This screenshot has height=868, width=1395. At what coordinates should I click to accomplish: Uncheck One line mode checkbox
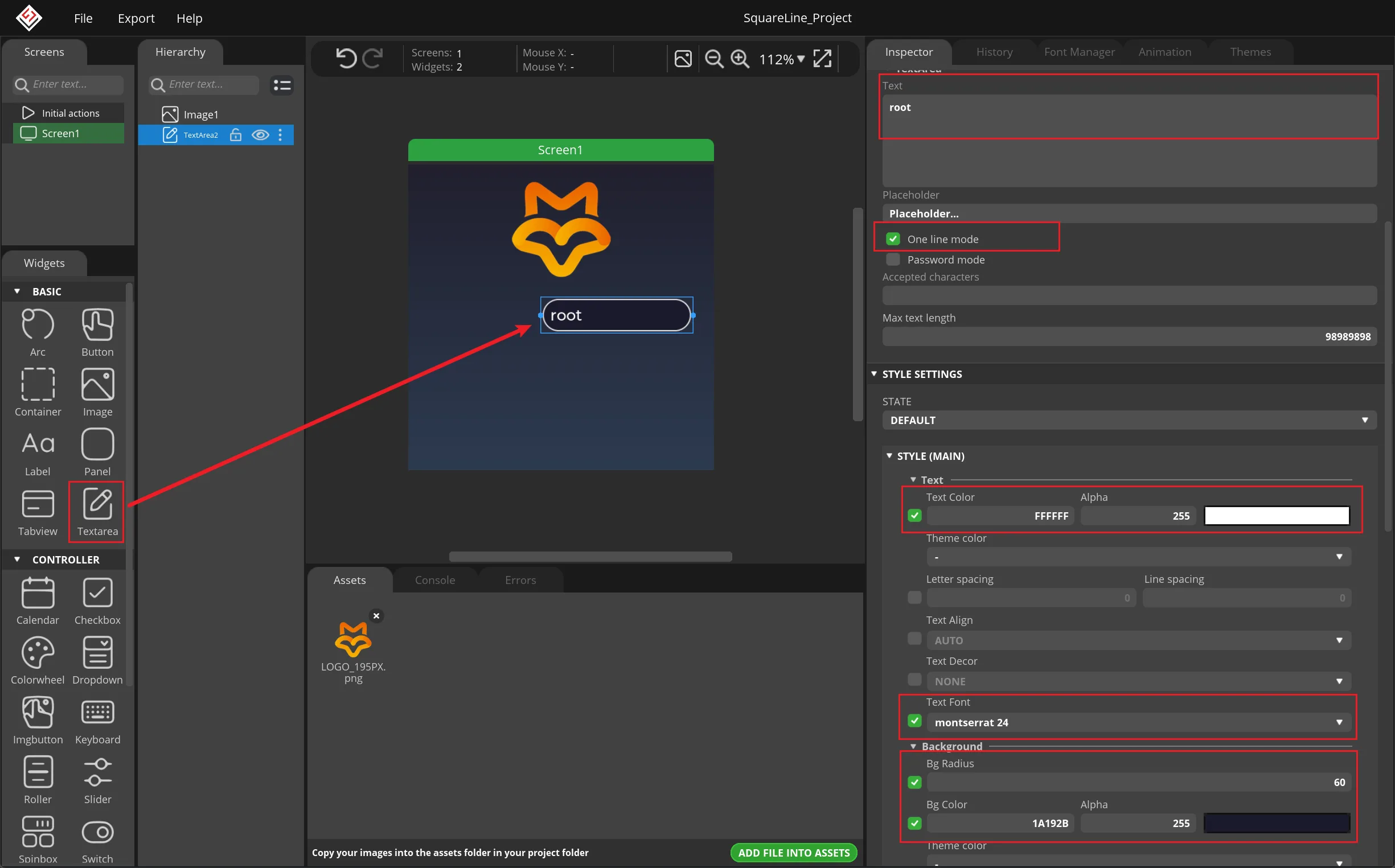click(892, 239)
